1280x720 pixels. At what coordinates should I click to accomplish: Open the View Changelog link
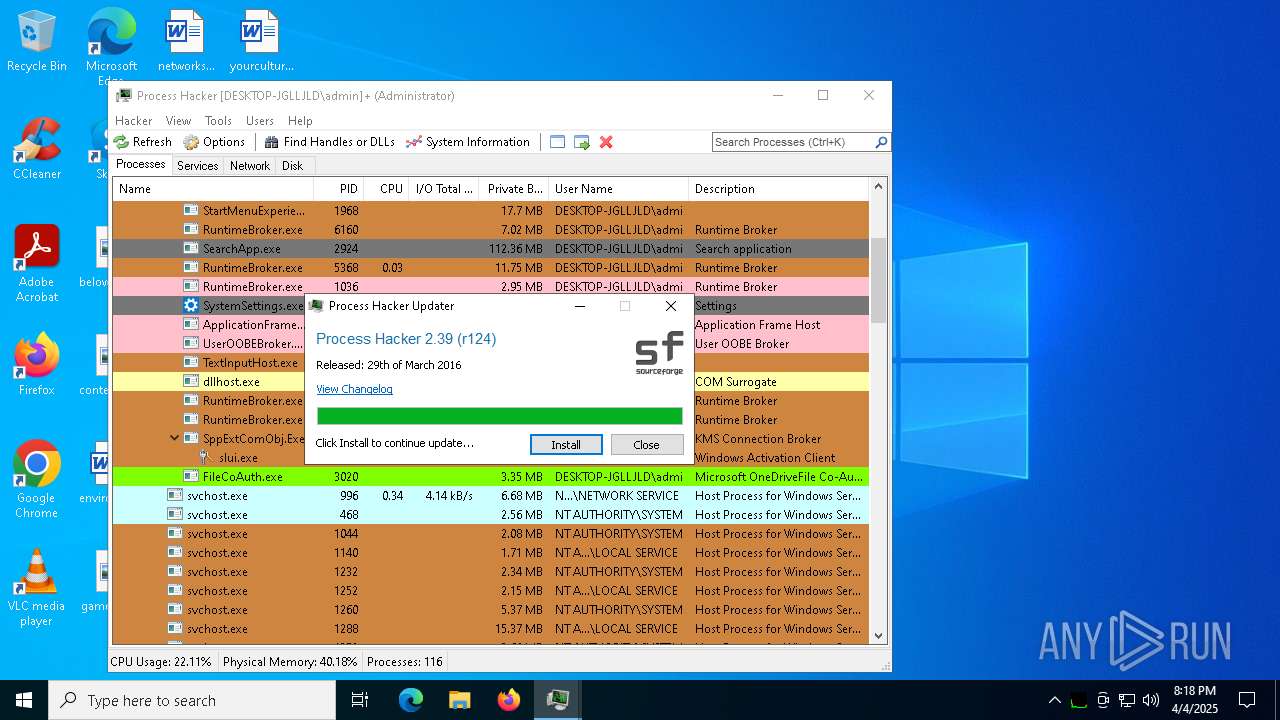(354, 389)
